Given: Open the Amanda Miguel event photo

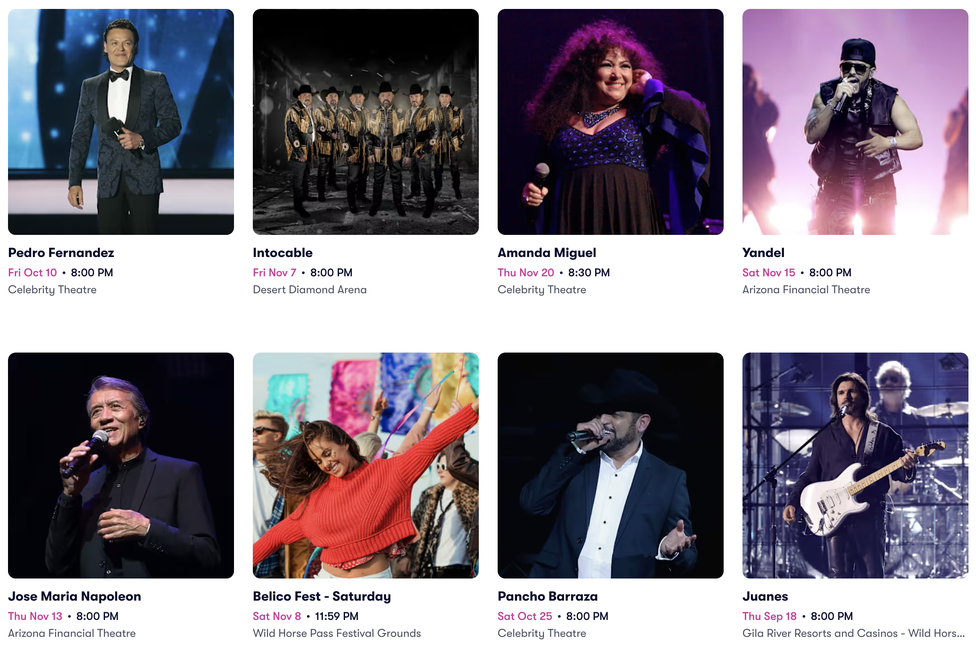Looking at the screenshot, I should pyautogui.click(x=611, y=122).
